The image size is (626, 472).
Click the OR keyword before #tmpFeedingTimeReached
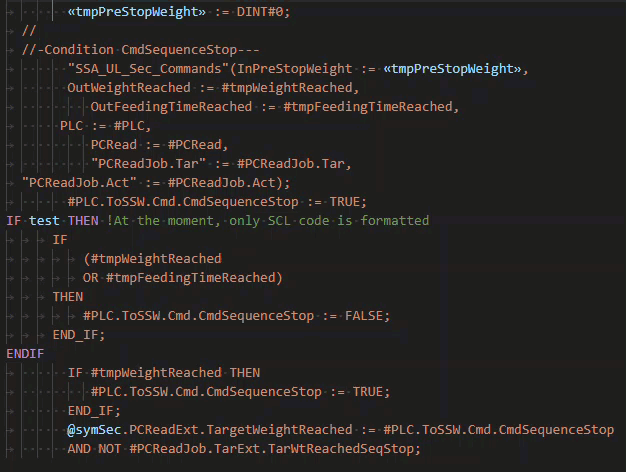[x=92, y=277]
